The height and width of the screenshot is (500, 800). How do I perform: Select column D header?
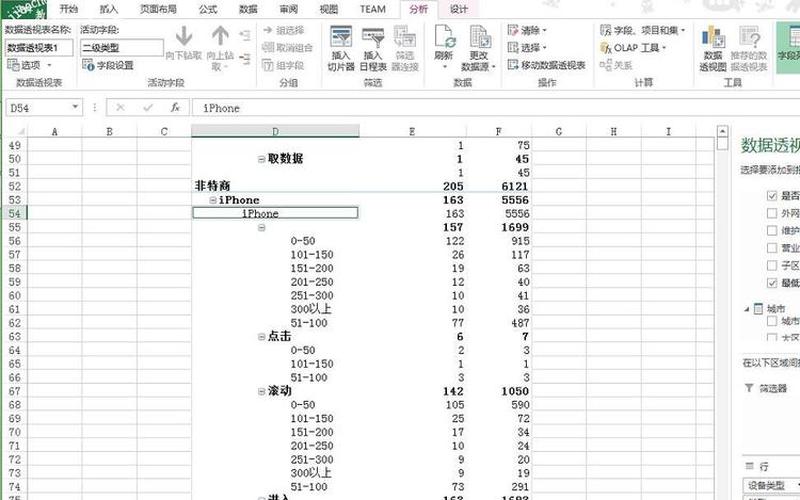[x=275, y=132]
